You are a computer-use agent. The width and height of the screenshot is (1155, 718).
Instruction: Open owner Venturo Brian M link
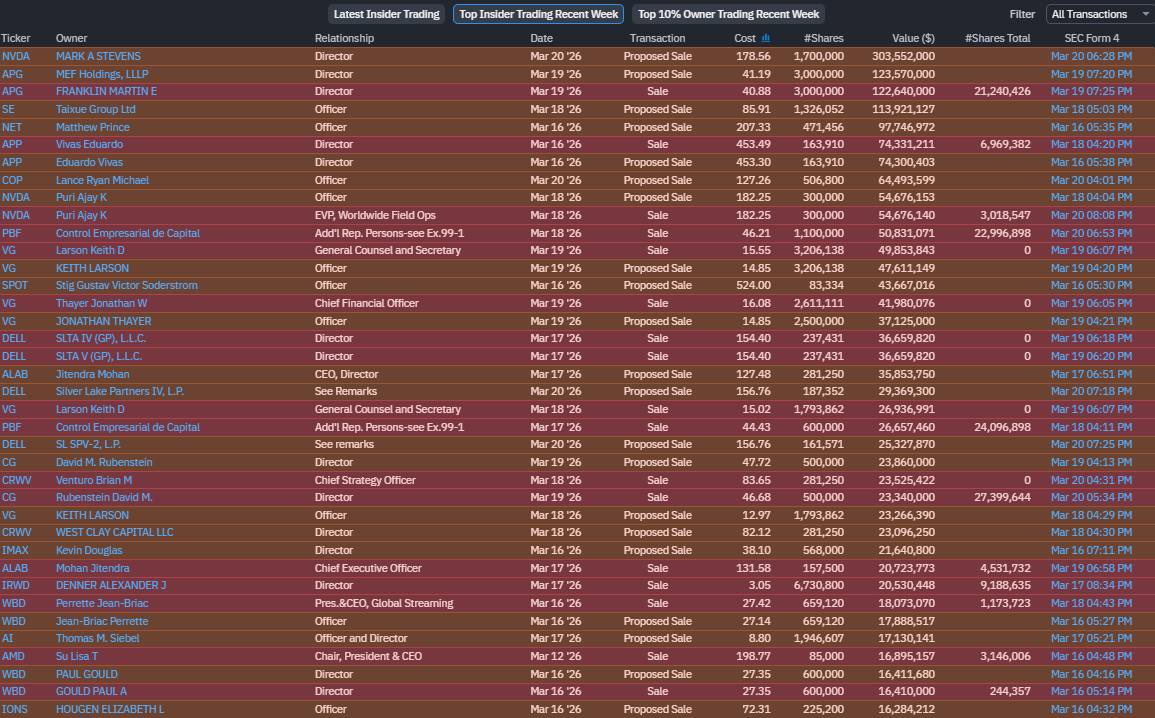click(x=94, y=479)
